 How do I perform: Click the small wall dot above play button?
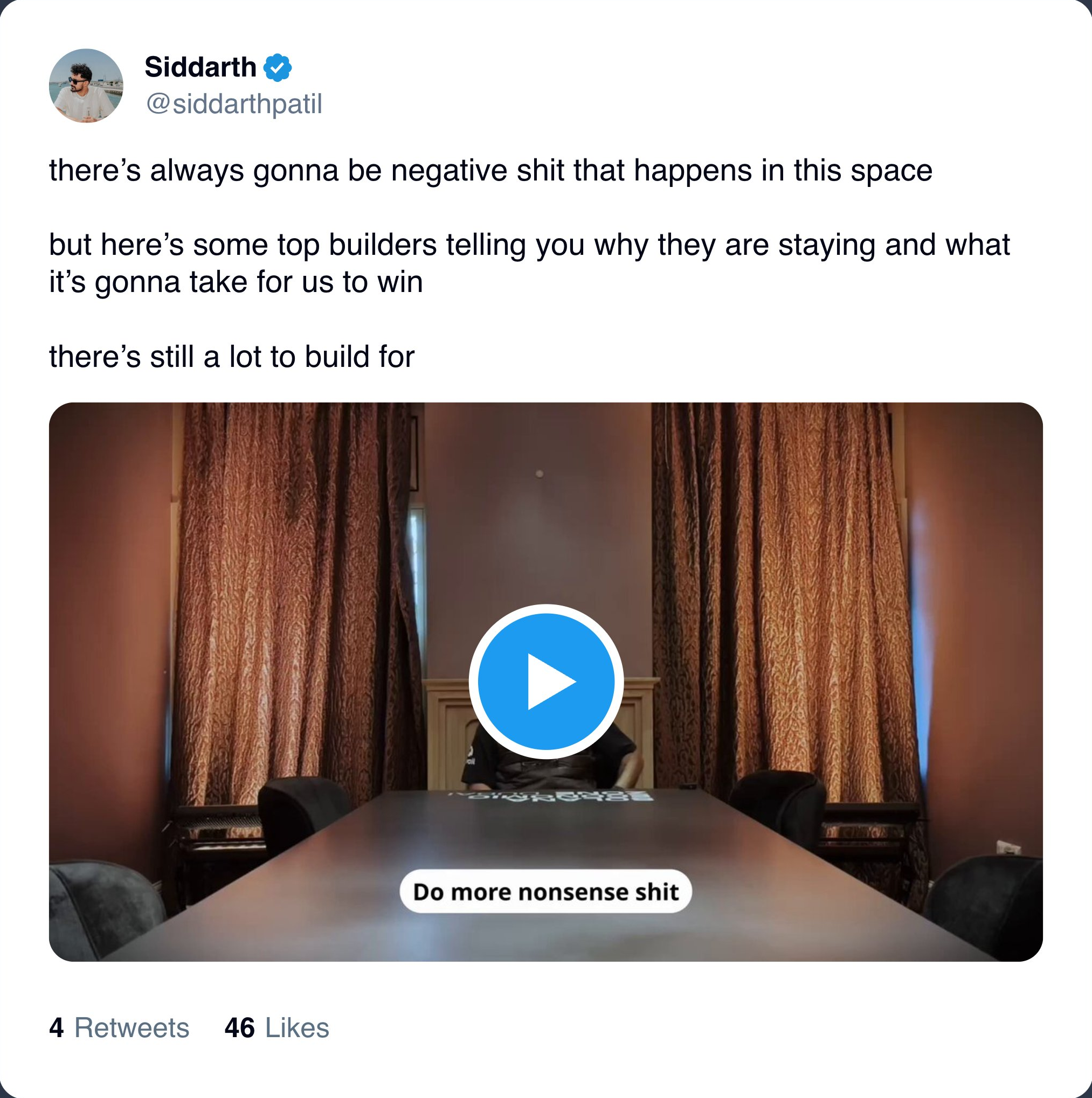point(539,474)
